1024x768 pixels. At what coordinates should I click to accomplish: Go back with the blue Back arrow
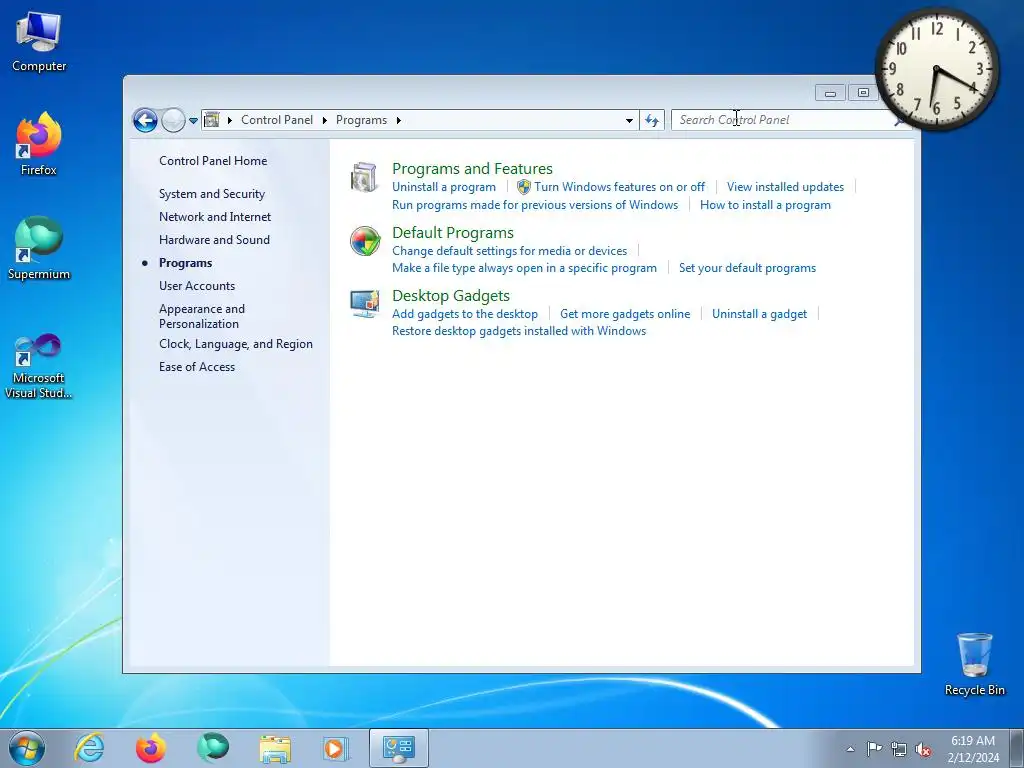tap(145, 120)
